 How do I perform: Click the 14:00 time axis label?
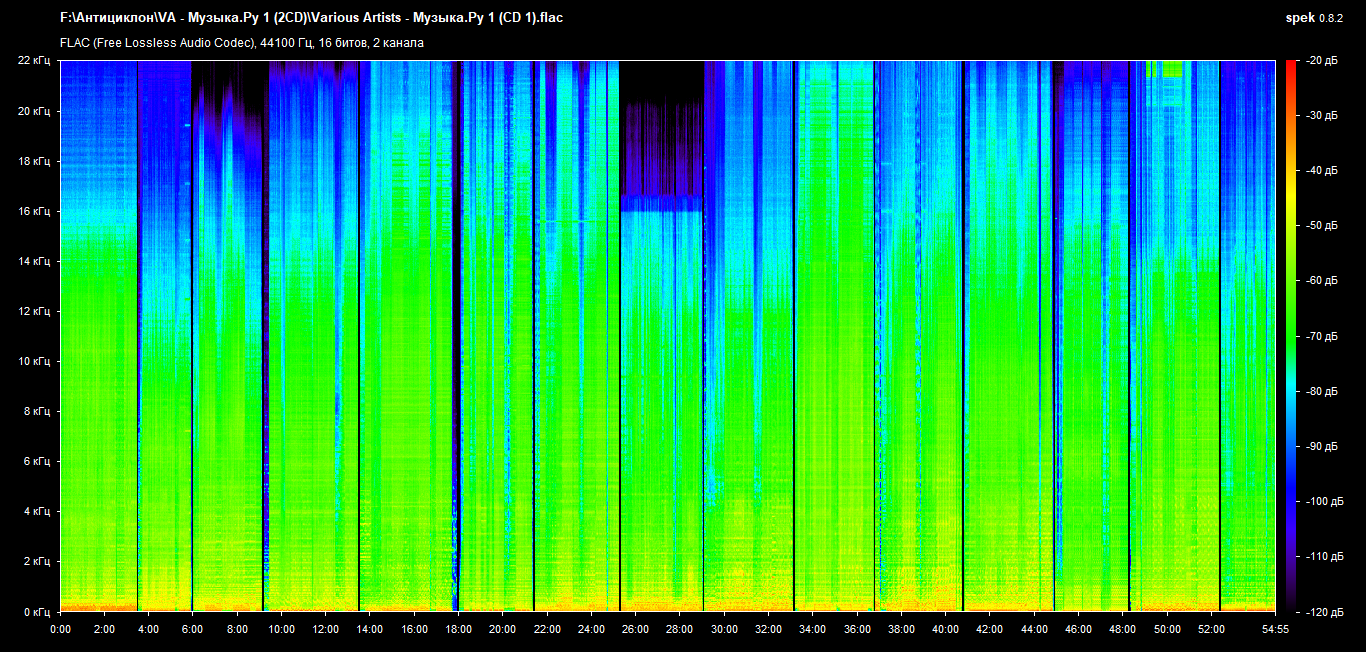pyautogui.click(x=370, y=629)
